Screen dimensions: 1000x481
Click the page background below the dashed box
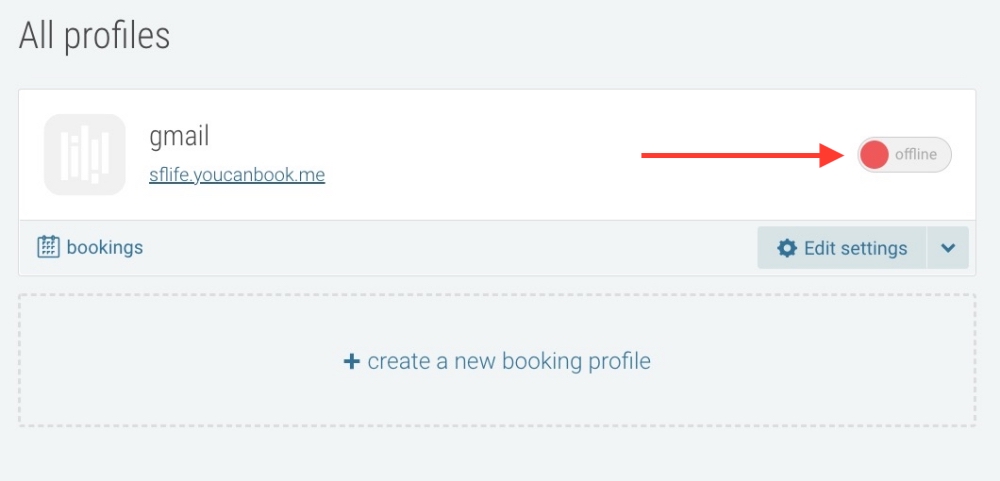pos(500,455)
